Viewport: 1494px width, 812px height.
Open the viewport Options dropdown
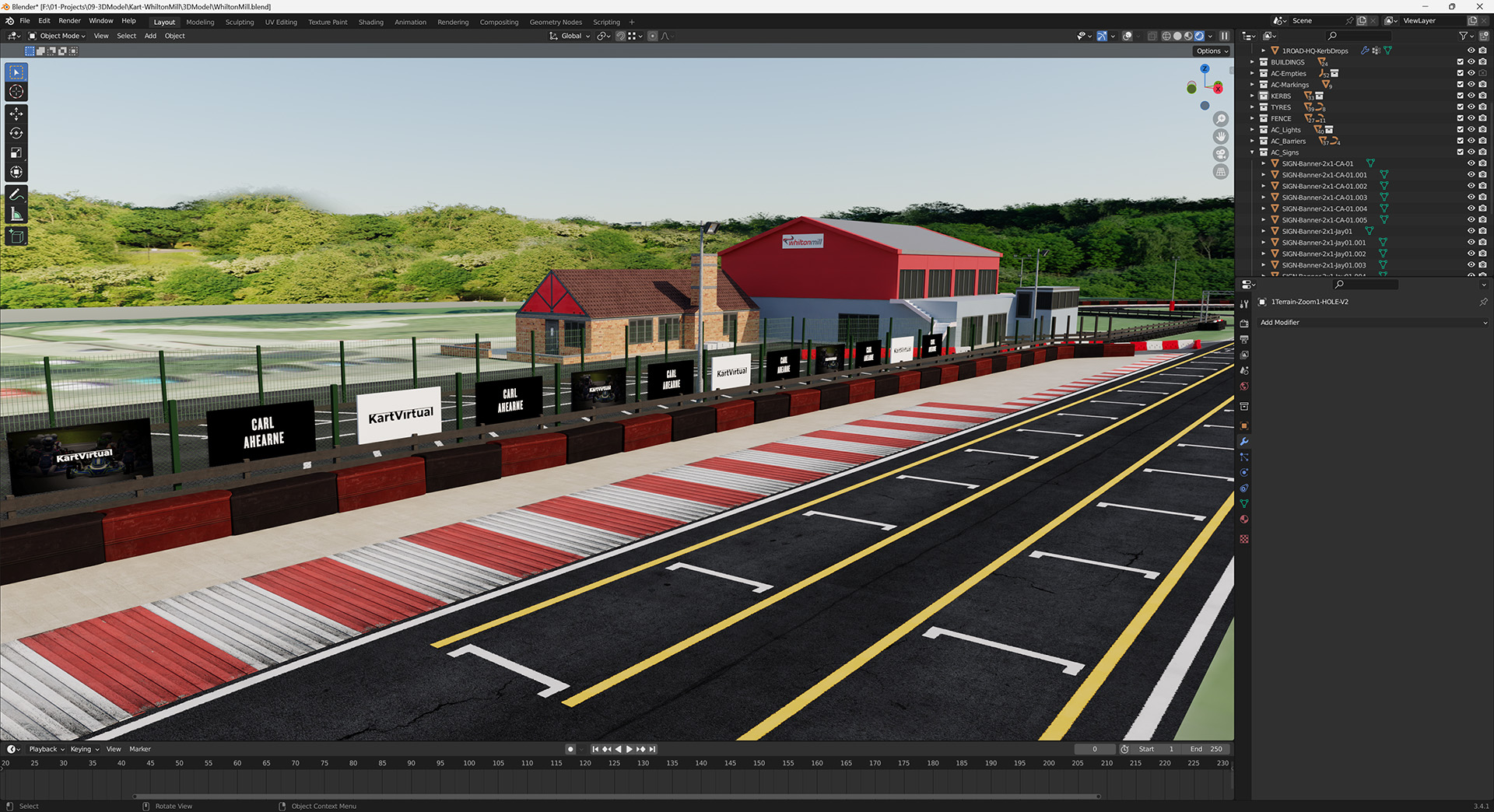point(1212,51)
